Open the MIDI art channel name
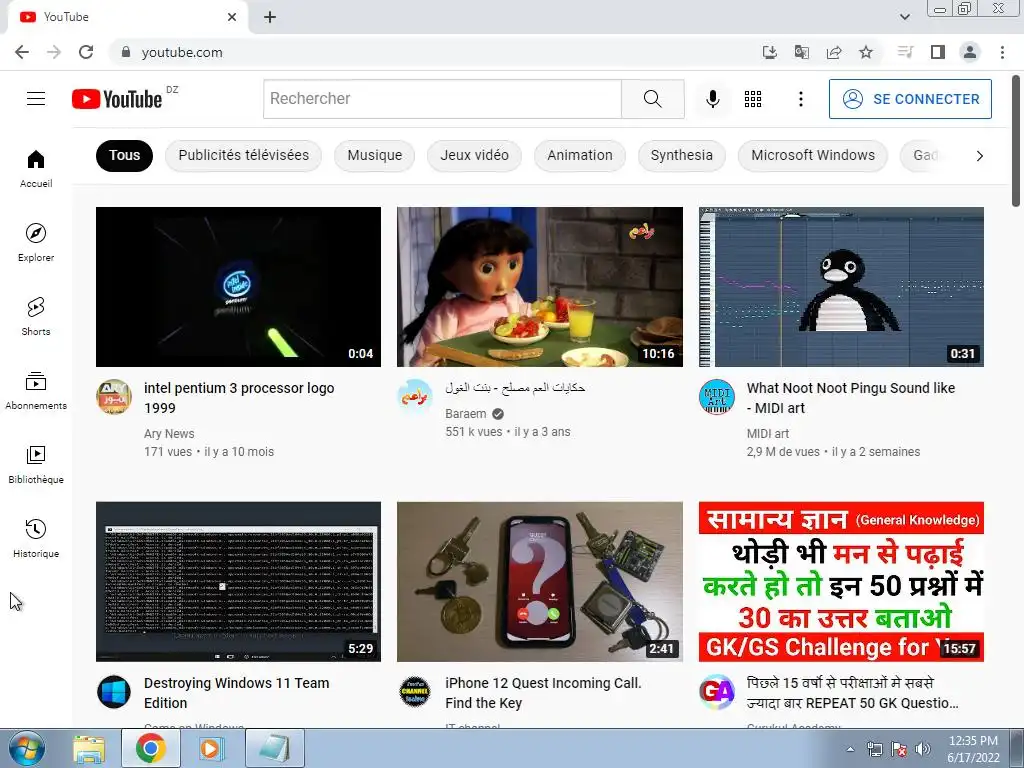Viewport: 1024px width, 768px height. (768, 434)
